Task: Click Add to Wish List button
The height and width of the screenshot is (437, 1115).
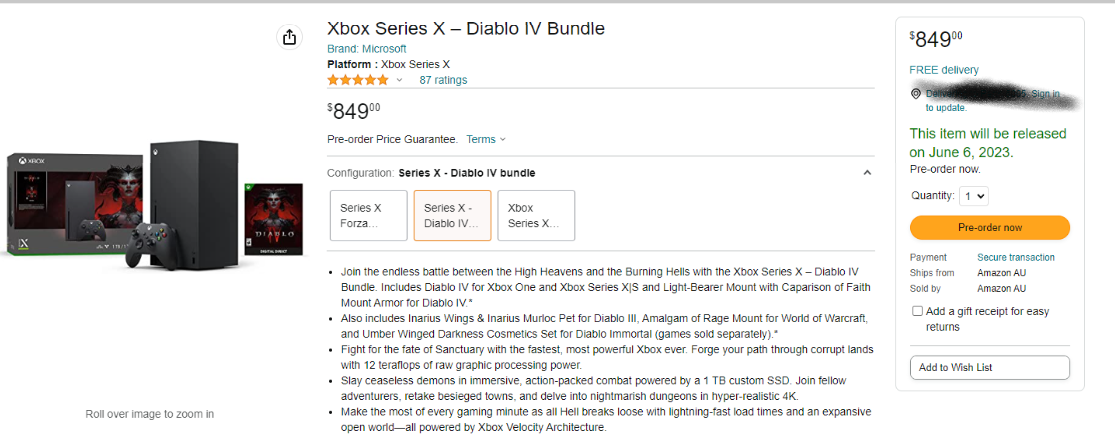Action: pyautogui.click(x=989, y=367)
